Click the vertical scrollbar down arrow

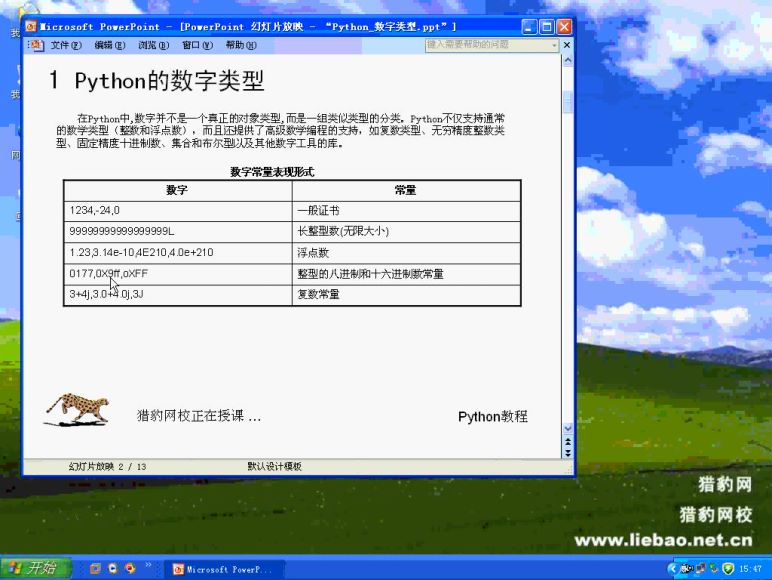tap(568, 428)
